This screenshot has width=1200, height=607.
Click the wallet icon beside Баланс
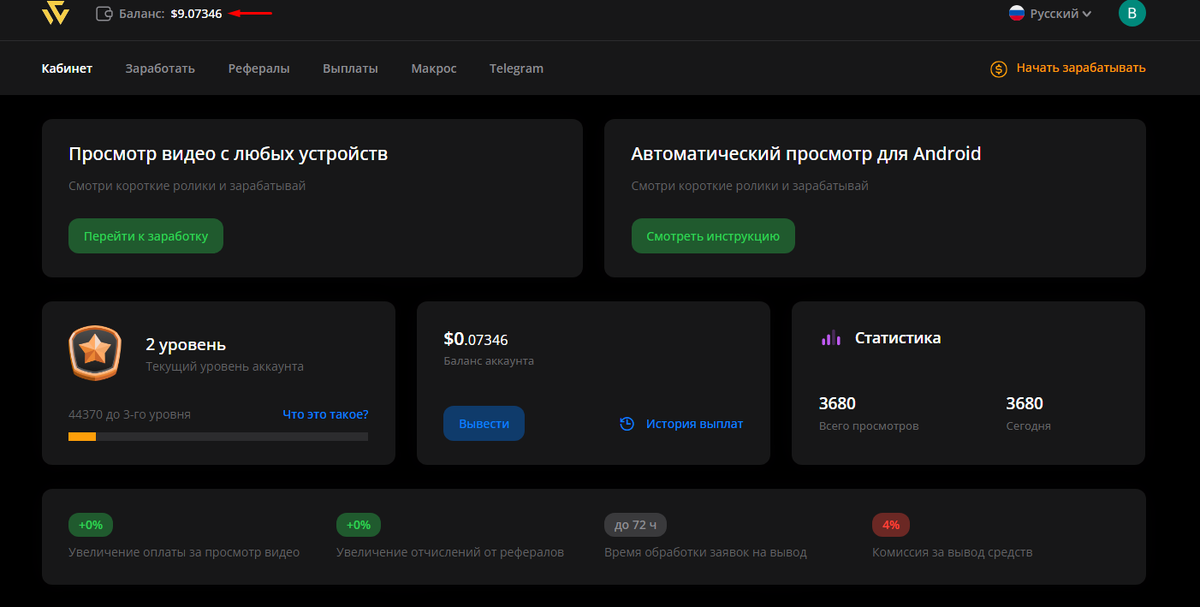point(104,14)
